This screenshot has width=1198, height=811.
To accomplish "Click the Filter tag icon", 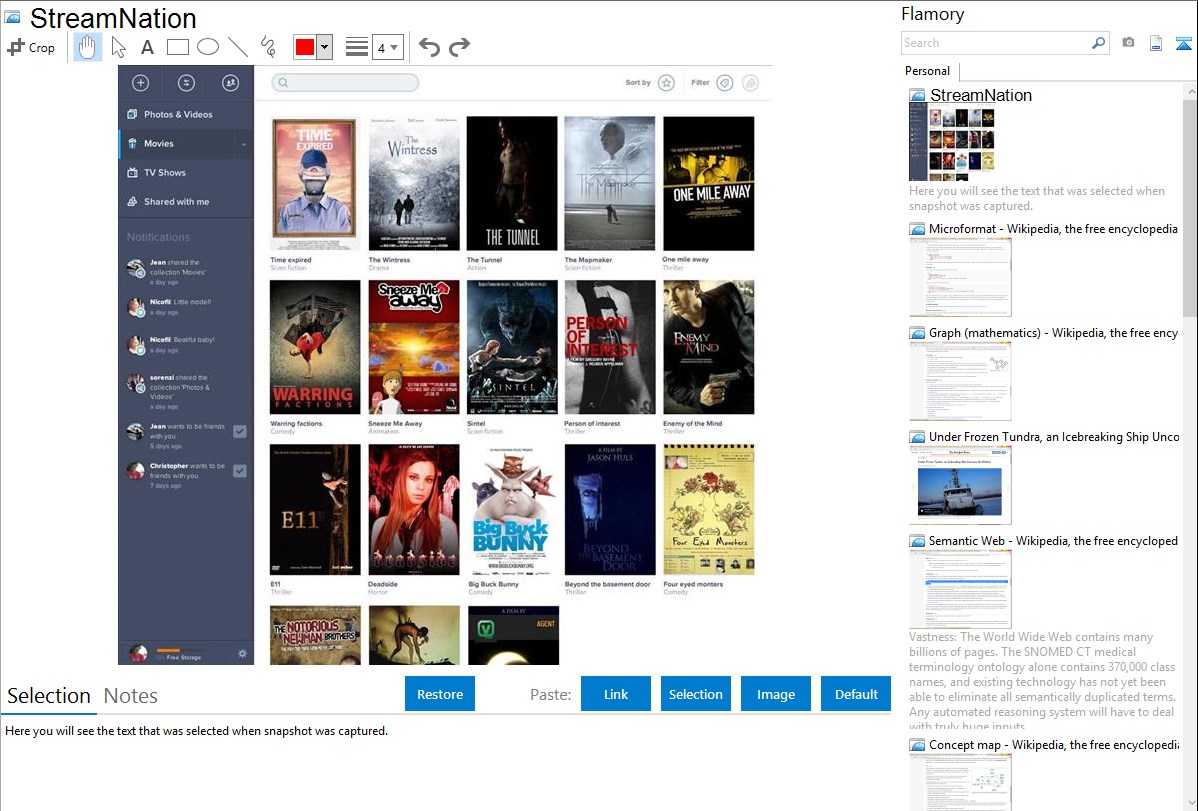I will tap(725, 83).
